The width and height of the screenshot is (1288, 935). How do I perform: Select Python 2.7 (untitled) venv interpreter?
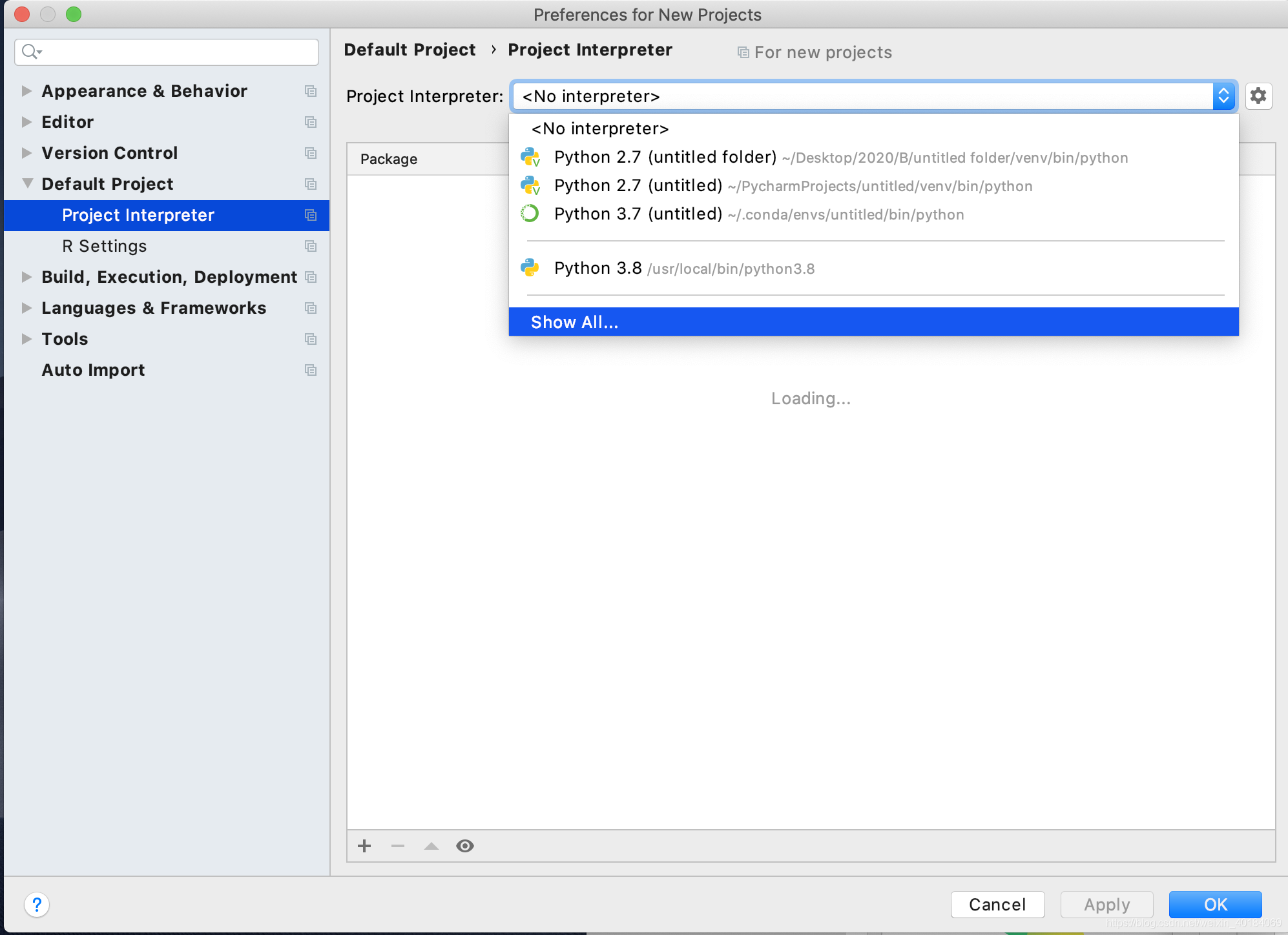[x=874, y=185]
